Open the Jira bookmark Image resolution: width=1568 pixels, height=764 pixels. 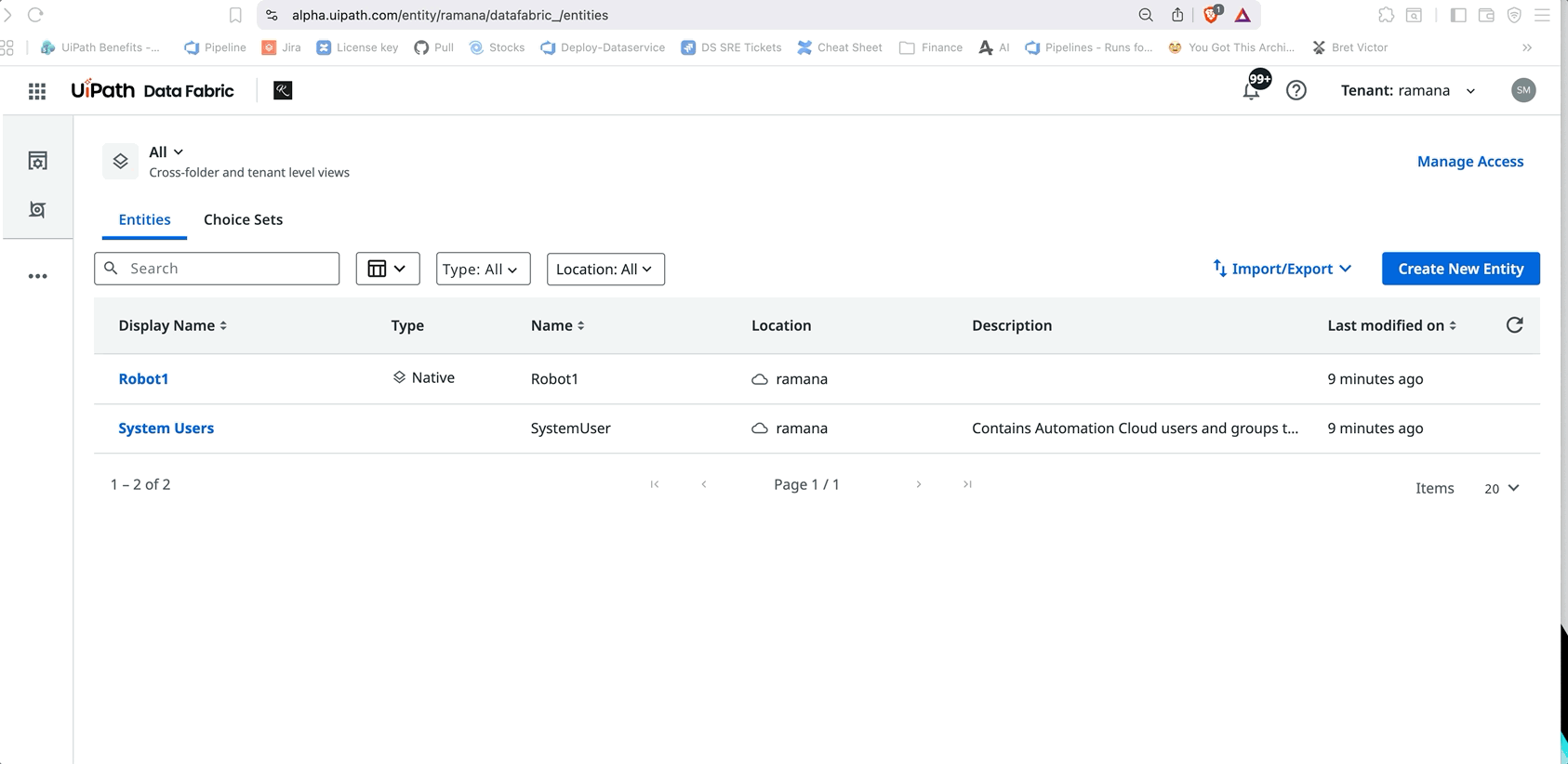pyautogui.click(x=281, y=47)
